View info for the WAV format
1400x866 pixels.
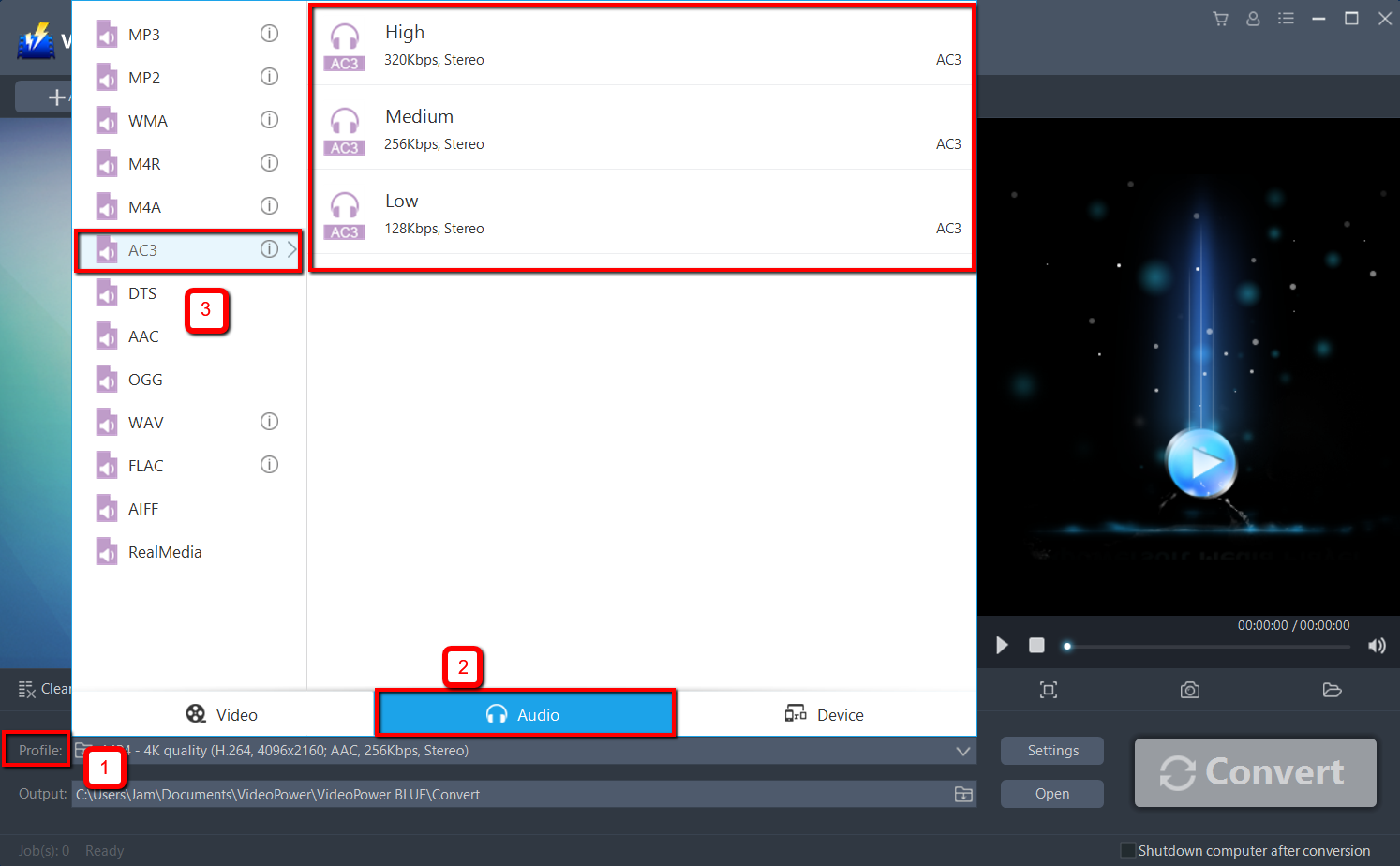pos(269,421)
